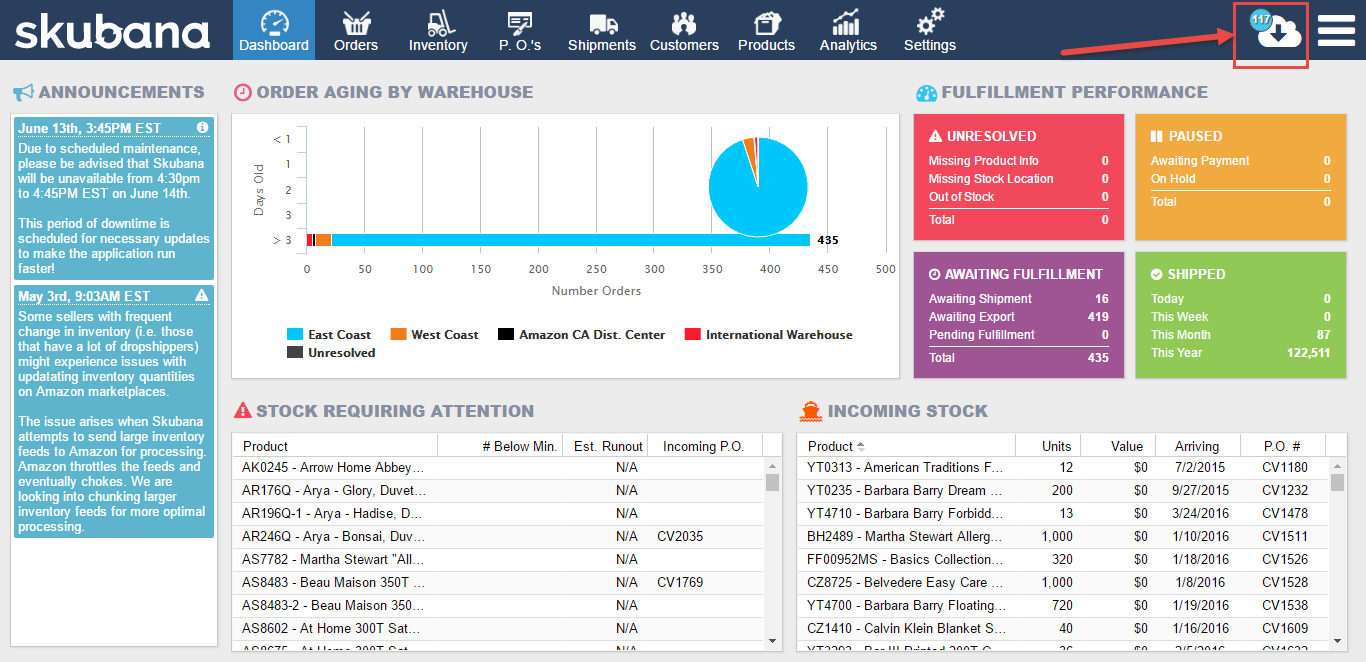Click This Year shipped row
The width and height of the screenshot is (1366, 662).
[x=1240, y=353]
